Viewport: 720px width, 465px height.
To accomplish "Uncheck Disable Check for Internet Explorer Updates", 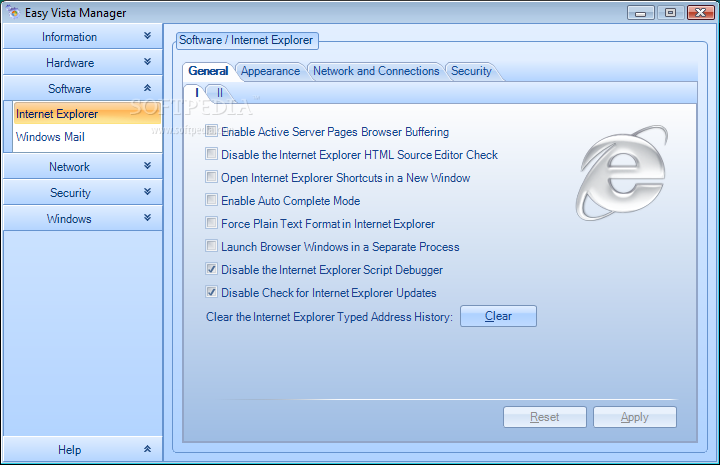I will 211,292.
